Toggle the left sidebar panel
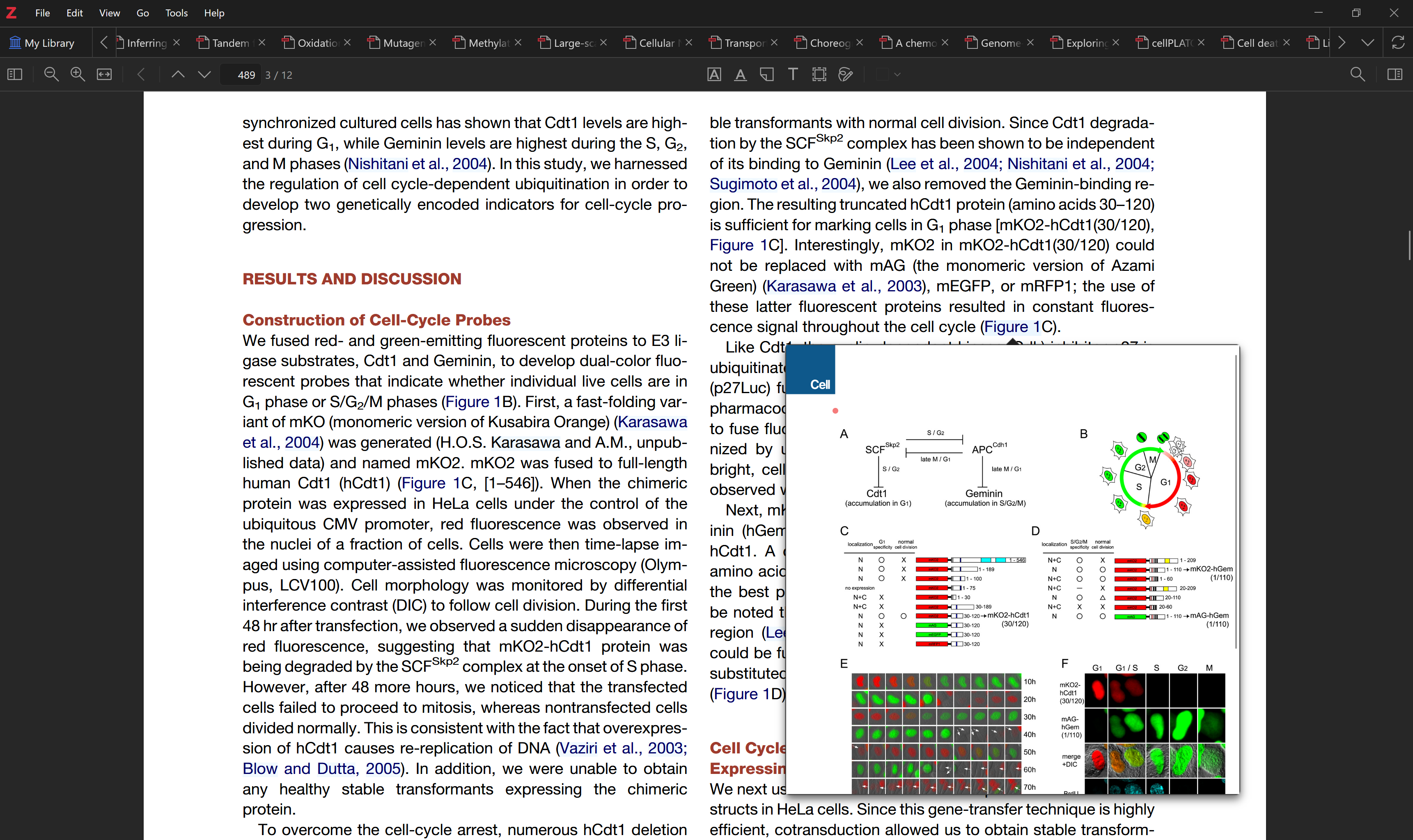The width and height of the screenshot is (1413, 840). [x=15, y=75]
